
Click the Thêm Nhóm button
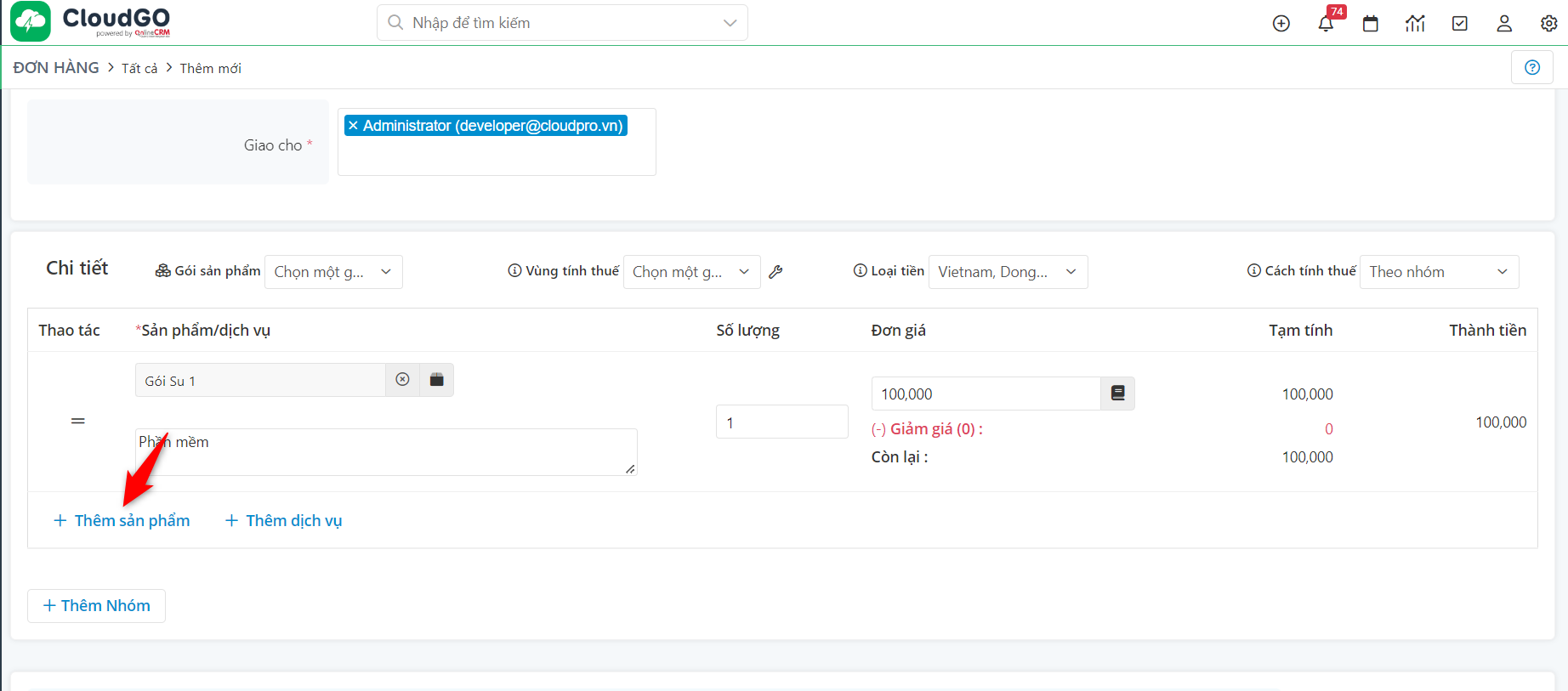pos(96,606)
